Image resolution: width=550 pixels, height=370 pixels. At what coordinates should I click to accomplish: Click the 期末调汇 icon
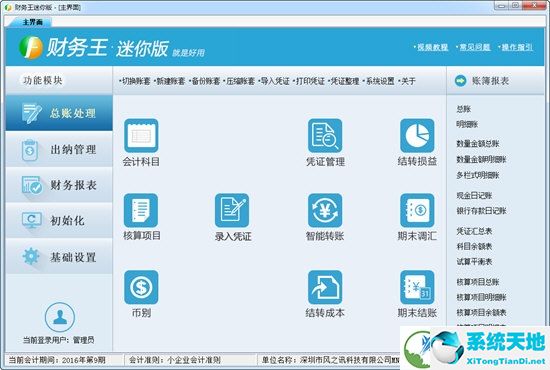417,210
